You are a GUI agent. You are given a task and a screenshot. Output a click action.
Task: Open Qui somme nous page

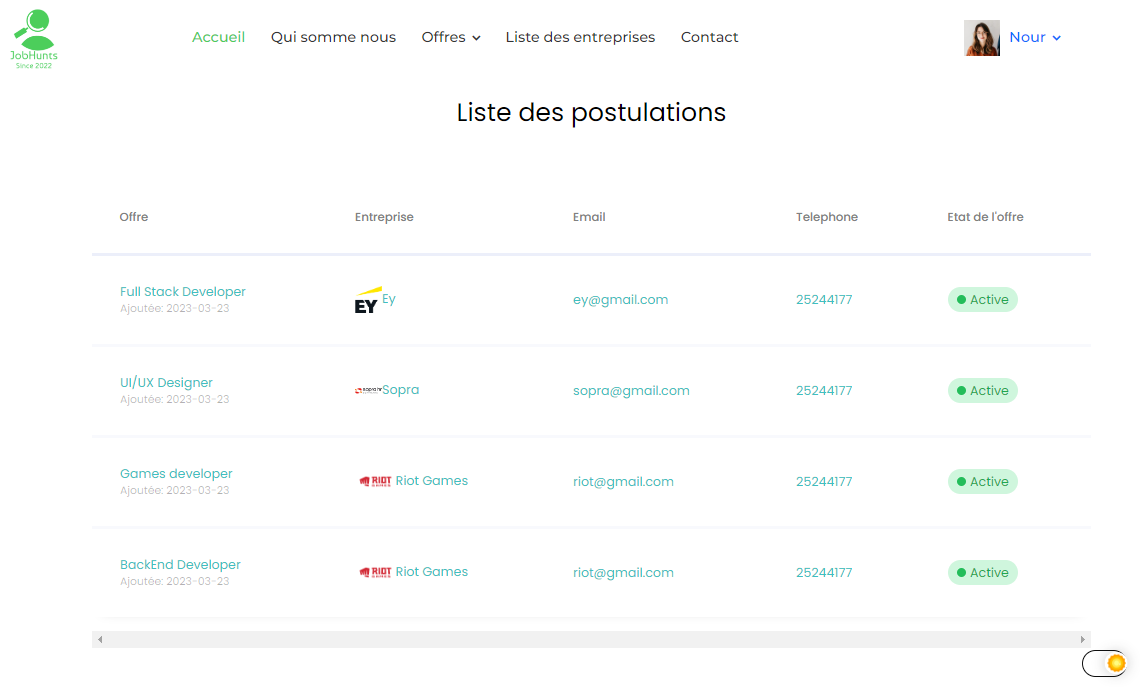[x=333, y=37]
